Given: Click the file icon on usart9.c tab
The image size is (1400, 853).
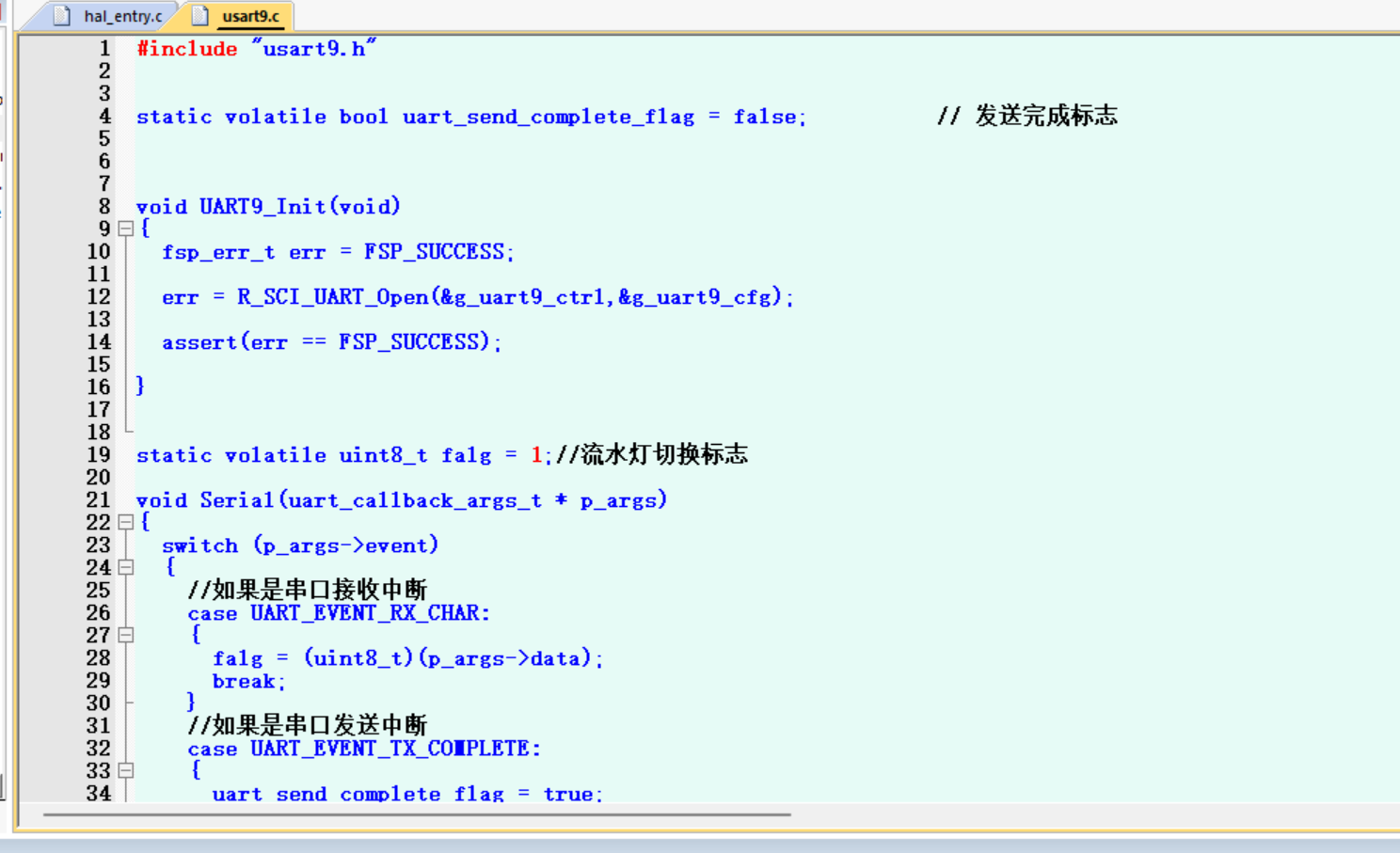Looking at the screenshot, I should 200,16.
